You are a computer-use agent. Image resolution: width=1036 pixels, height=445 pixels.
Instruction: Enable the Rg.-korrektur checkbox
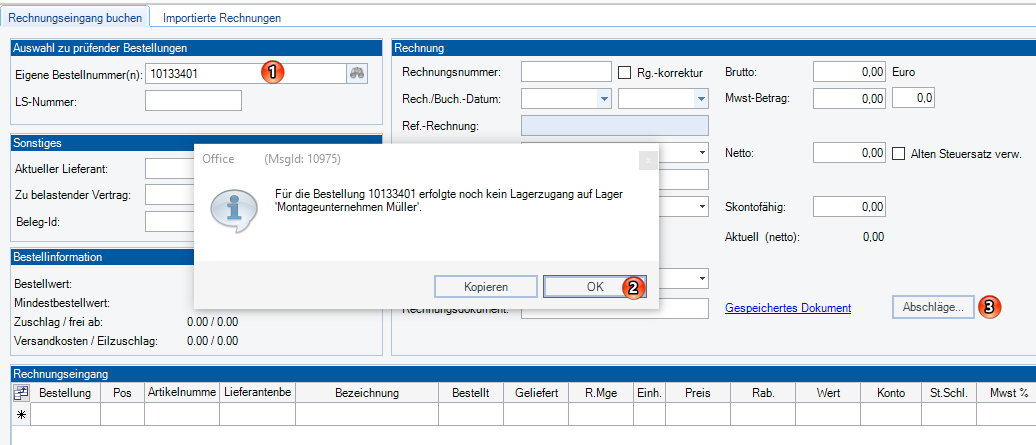click(625, 73)
